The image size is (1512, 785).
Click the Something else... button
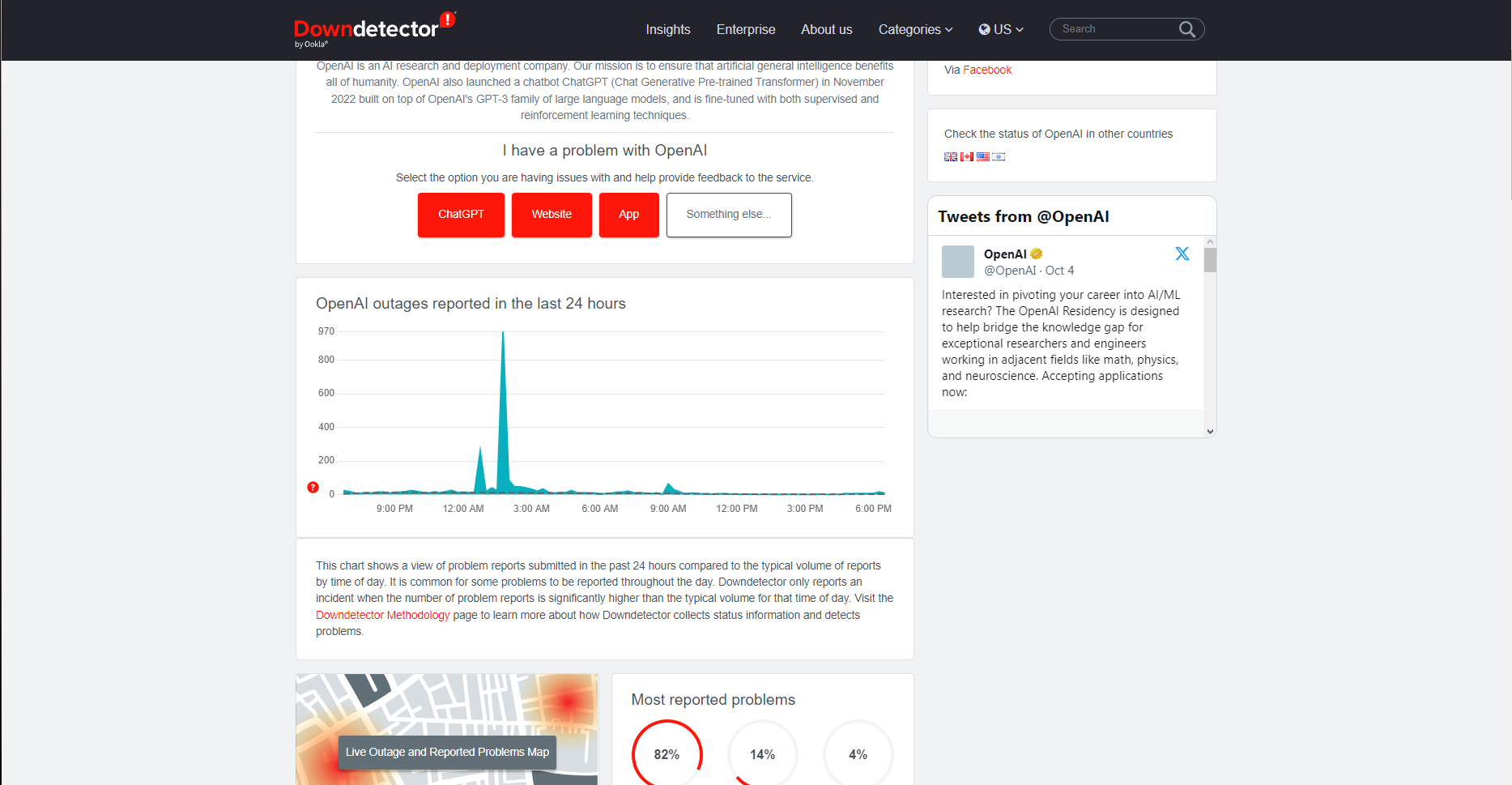729,215
